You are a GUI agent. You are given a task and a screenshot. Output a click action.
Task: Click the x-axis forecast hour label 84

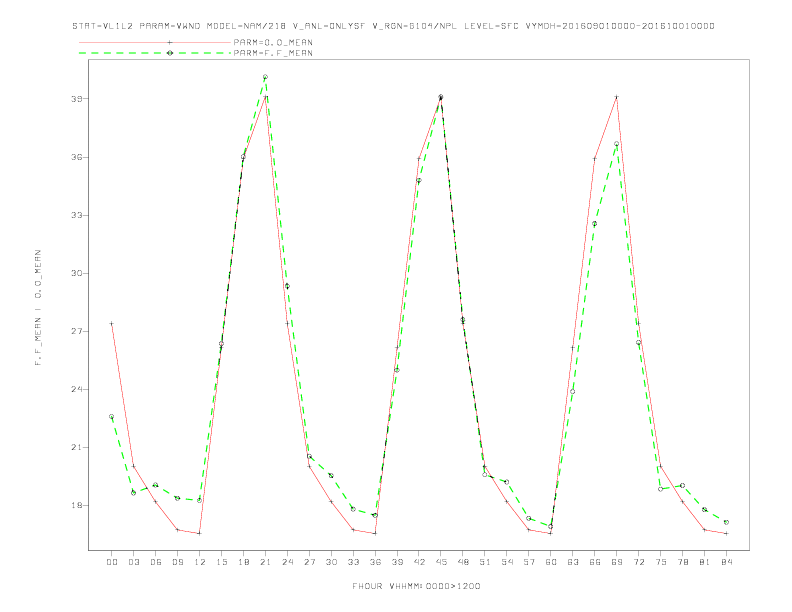click(727, 562)
